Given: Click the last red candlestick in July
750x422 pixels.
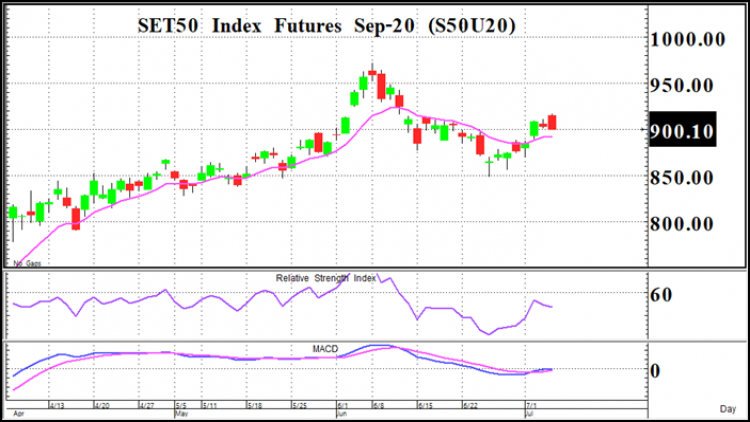Looking at the screenshot, I should point(552,122).
